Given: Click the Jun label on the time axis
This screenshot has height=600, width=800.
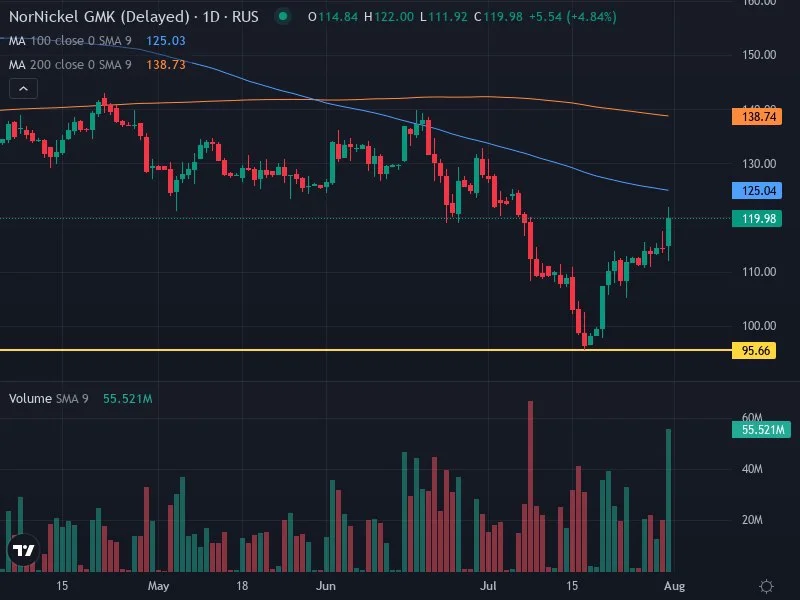Looking at the screenshot, I should pos(326,586).
